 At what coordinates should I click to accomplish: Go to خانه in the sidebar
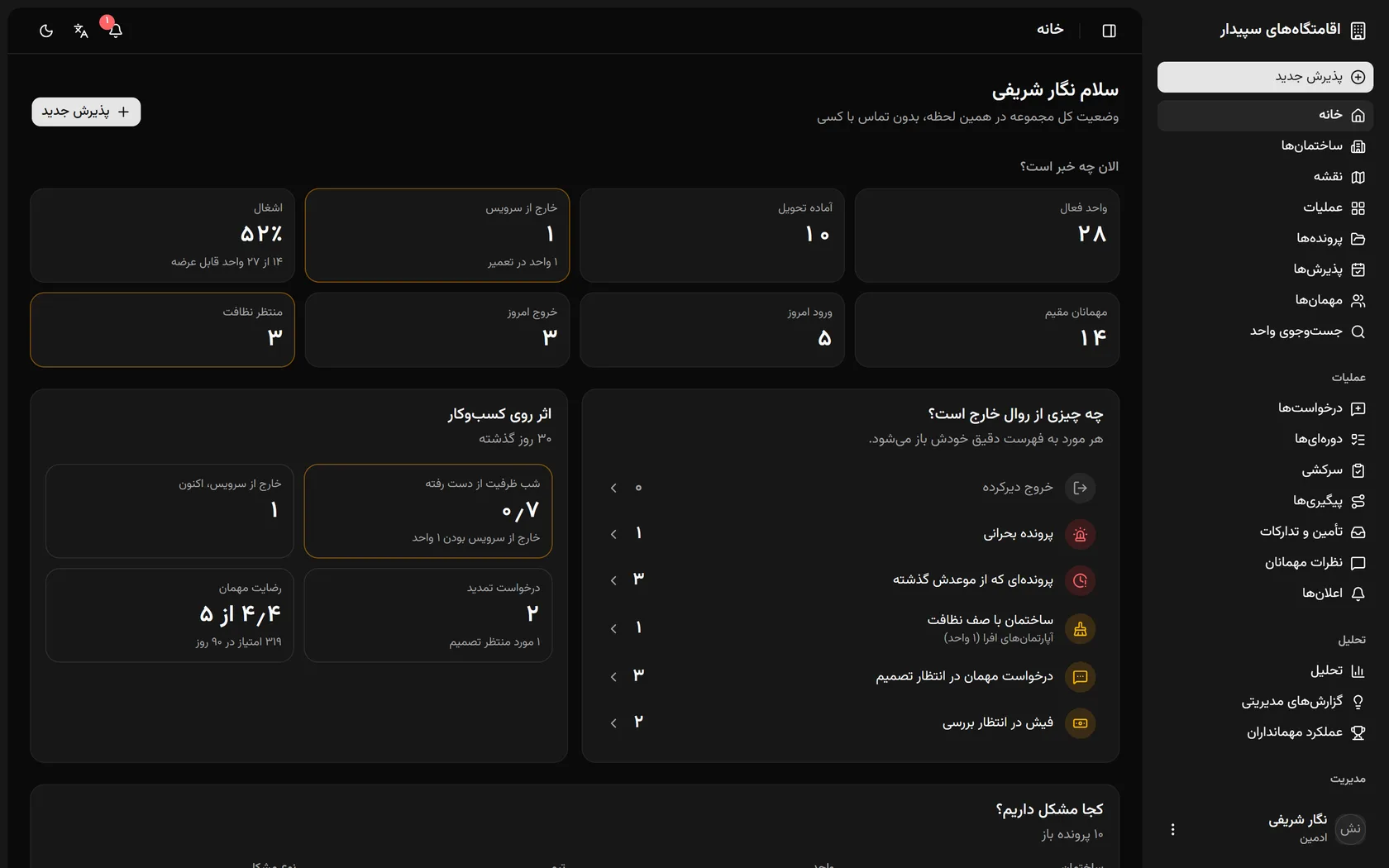1265,115
